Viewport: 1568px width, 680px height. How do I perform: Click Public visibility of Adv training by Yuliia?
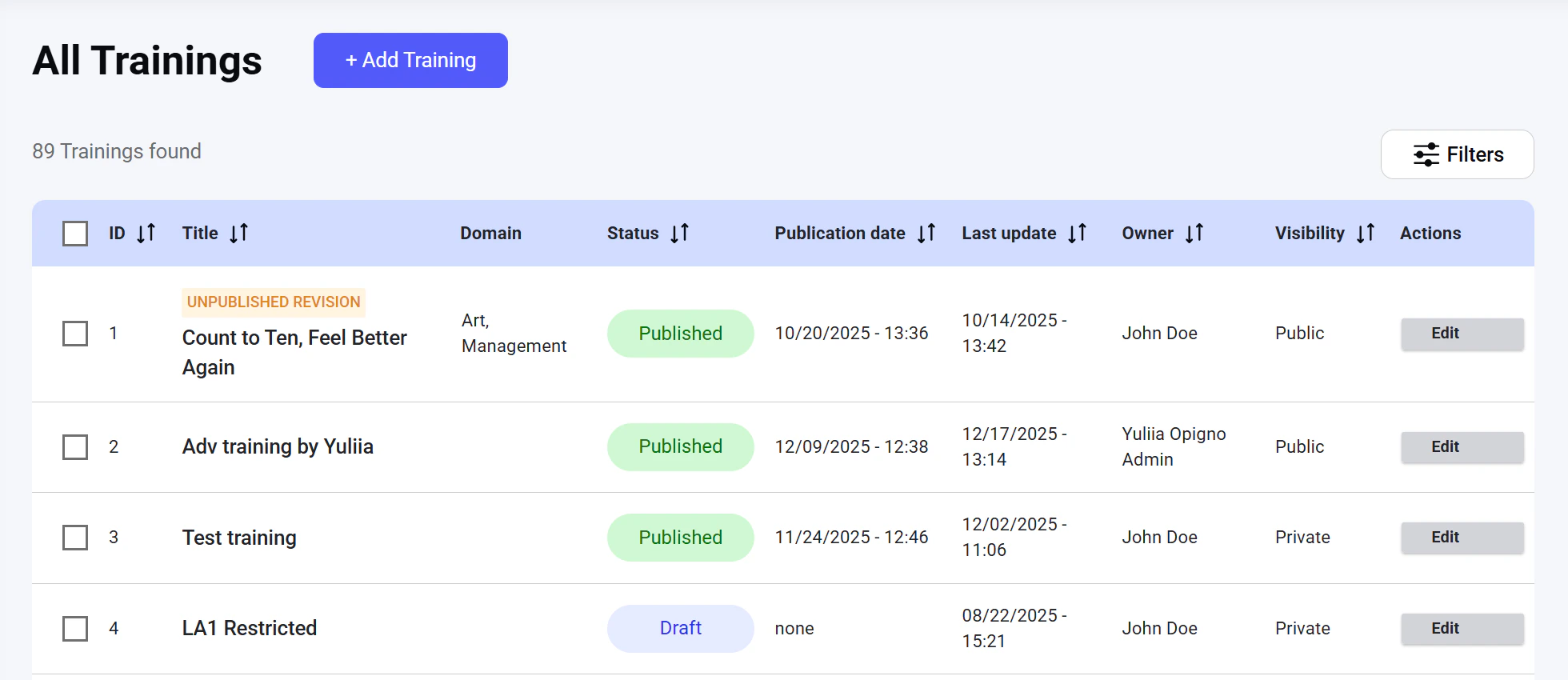tap(1299, 446)
